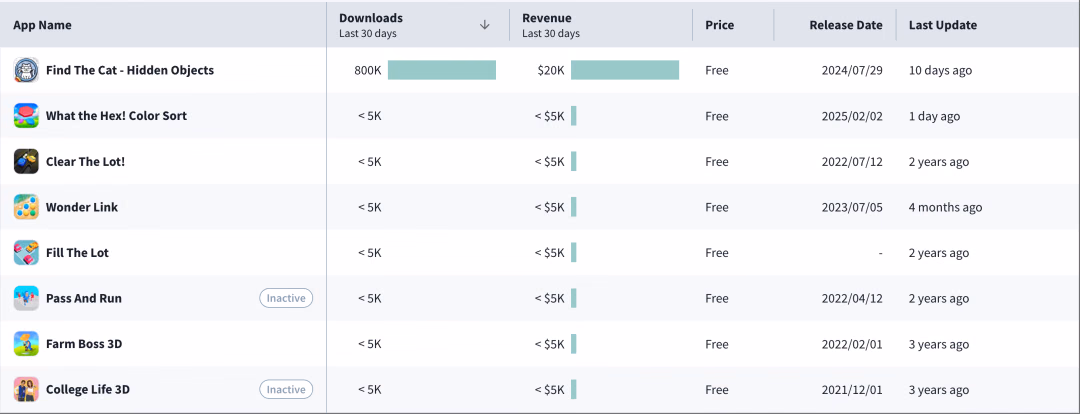This screenshot has width=1080, height=414.
Task: Select '< $5K' revenue for Pass And Run
Action: 550,298
